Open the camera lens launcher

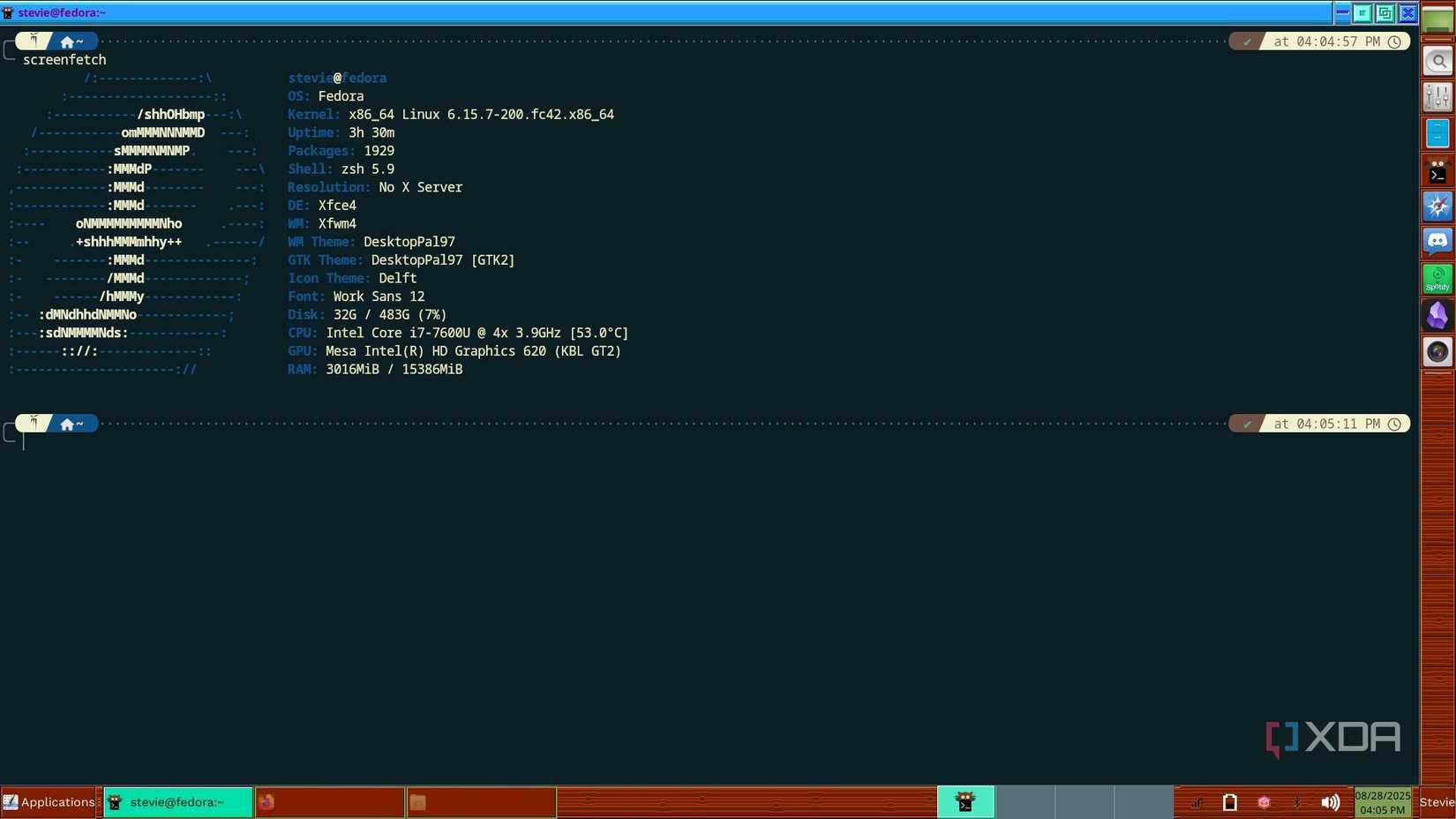point(1437,351)
